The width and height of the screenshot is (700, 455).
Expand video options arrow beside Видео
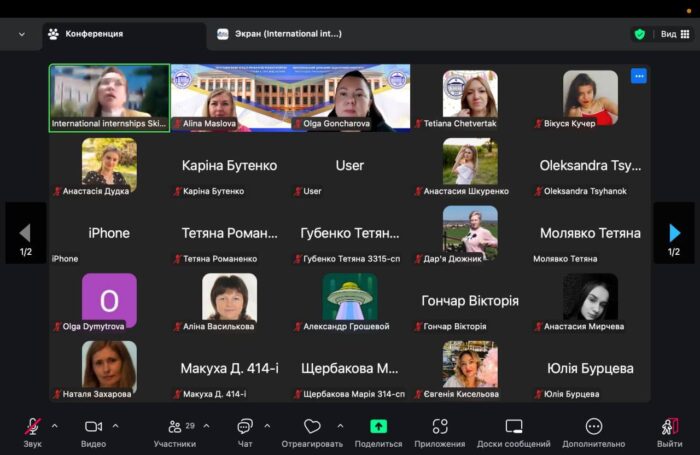115,426
